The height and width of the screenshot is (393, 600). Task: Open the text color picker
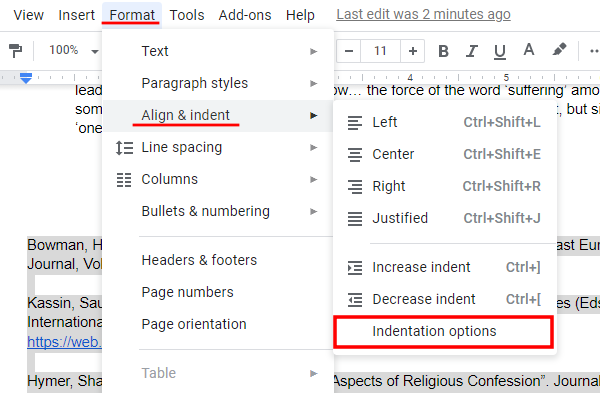(x=529, y=50)
